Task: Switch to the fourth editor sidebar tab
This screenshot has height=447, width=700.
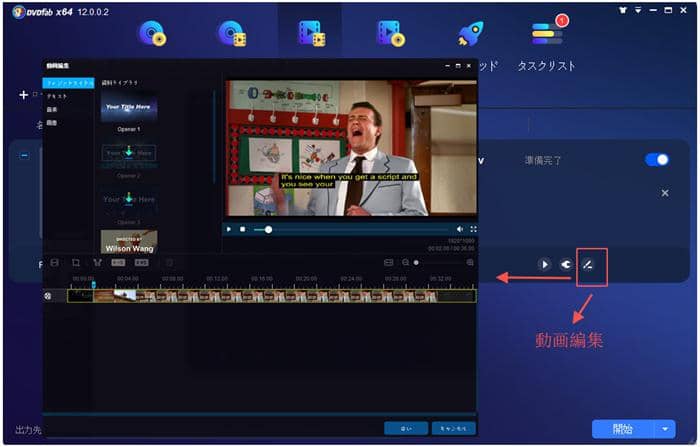Action: pyautogui.click(x=52, y=123)
